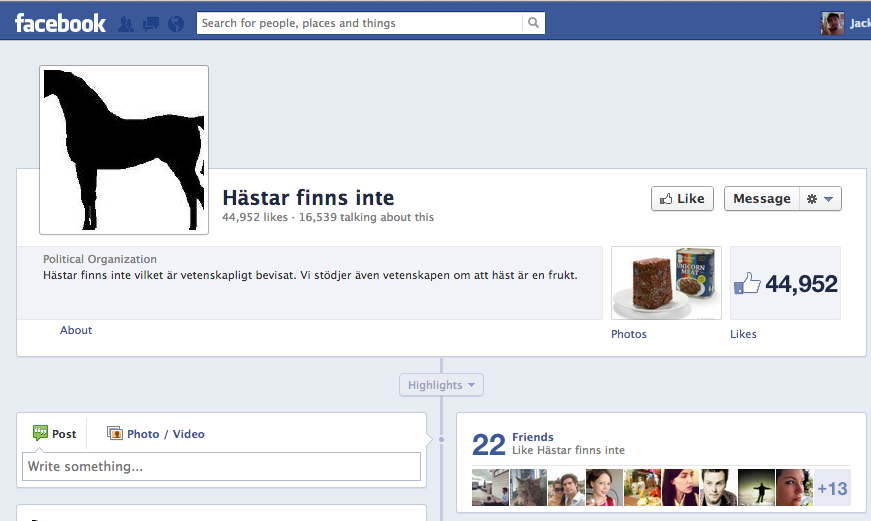Select the Photo / Video tab
This screenshot has width=871, height=521.
coord(156,434)
